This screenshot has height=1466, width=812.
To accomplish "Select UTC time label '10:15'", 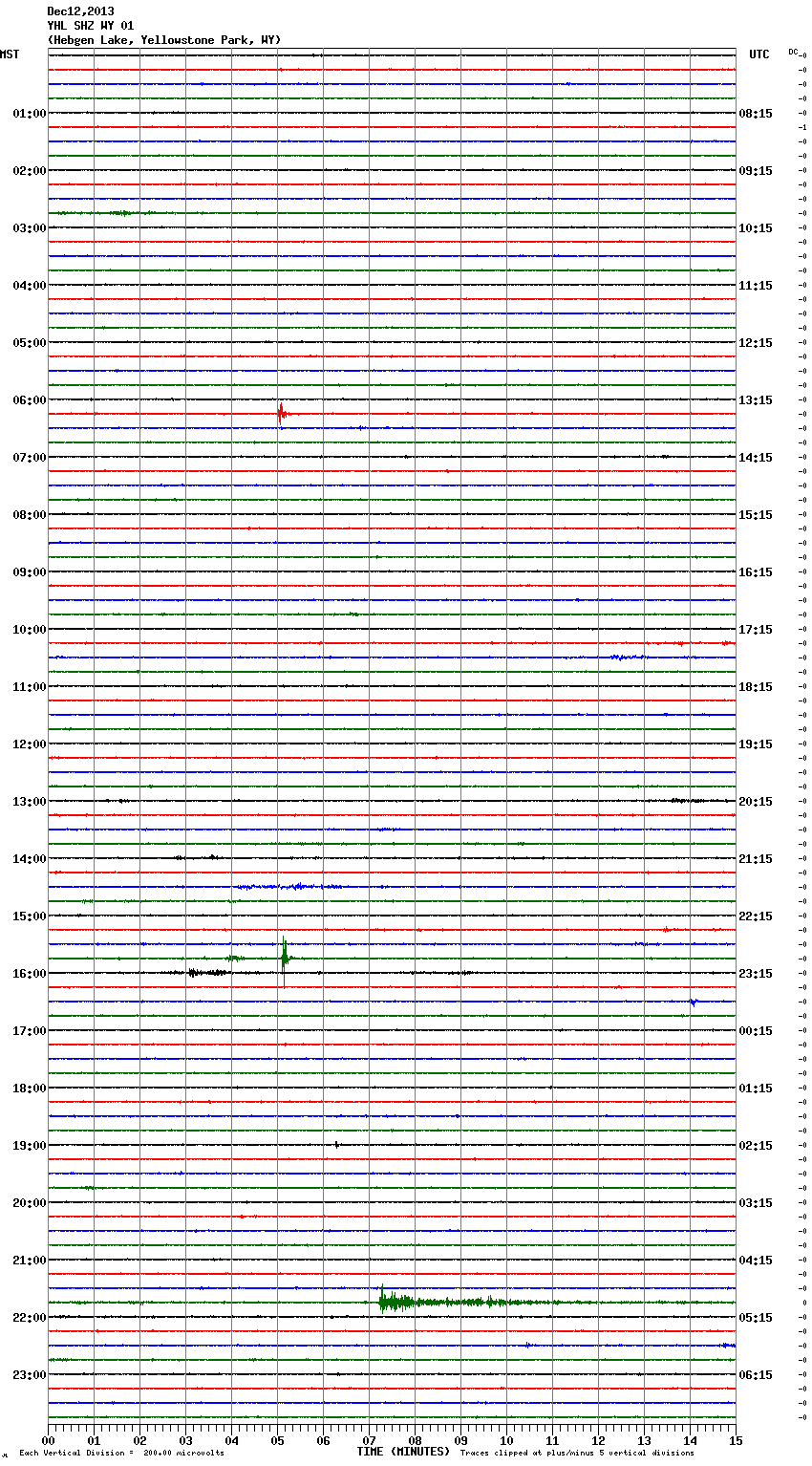I will click(756, 228).
